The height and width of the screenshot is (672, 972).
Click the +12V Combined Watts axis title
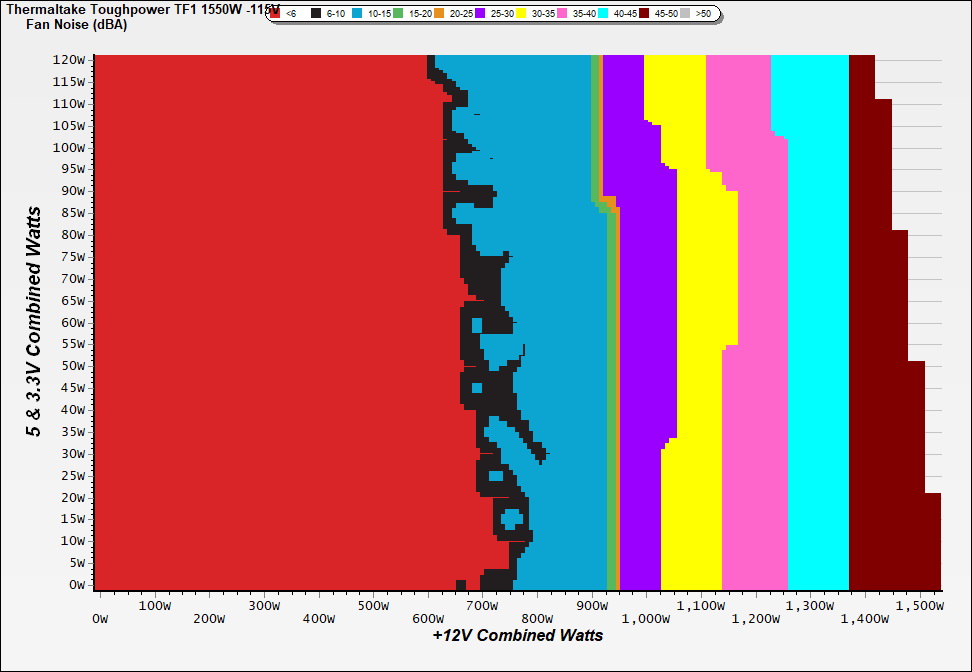tap(517, 635)
